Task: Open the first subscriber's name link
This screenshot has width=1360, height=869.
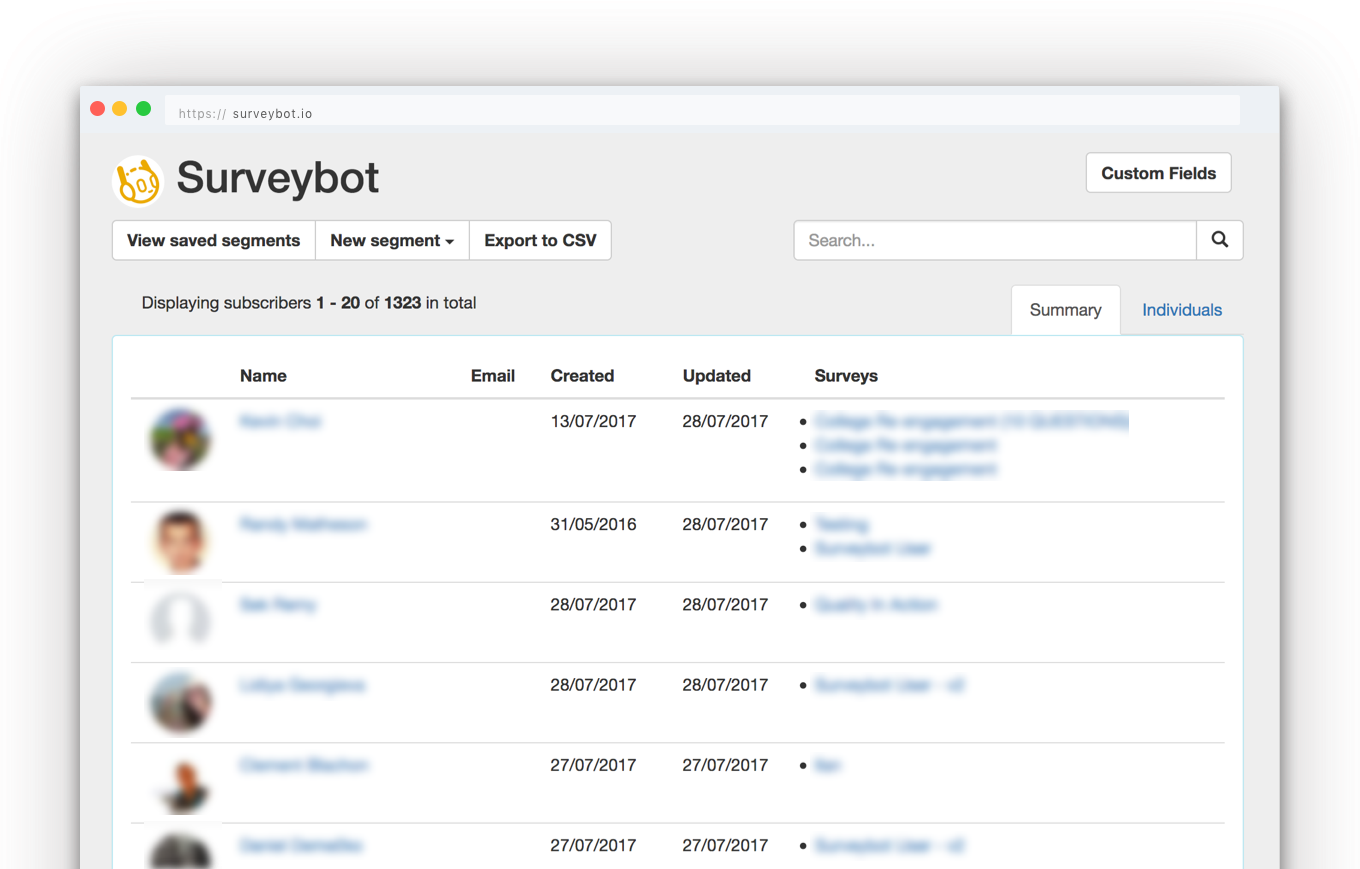Action: (281, 421)
